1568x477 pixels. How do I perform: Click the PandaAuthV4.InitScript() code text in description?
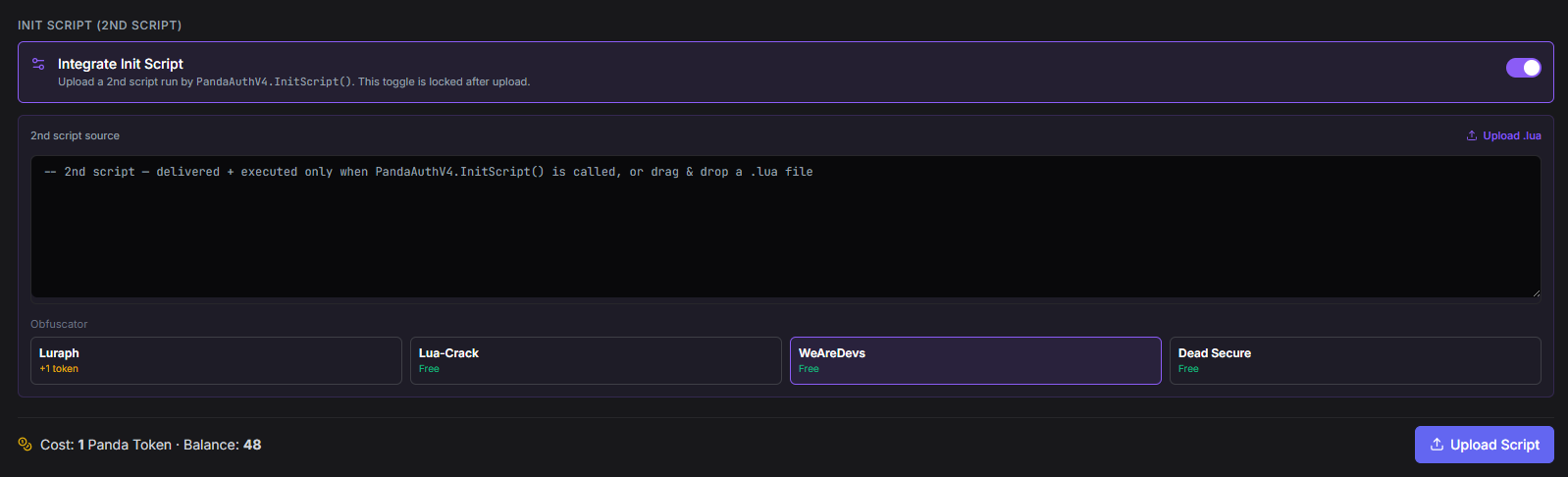tap(274, 81)
